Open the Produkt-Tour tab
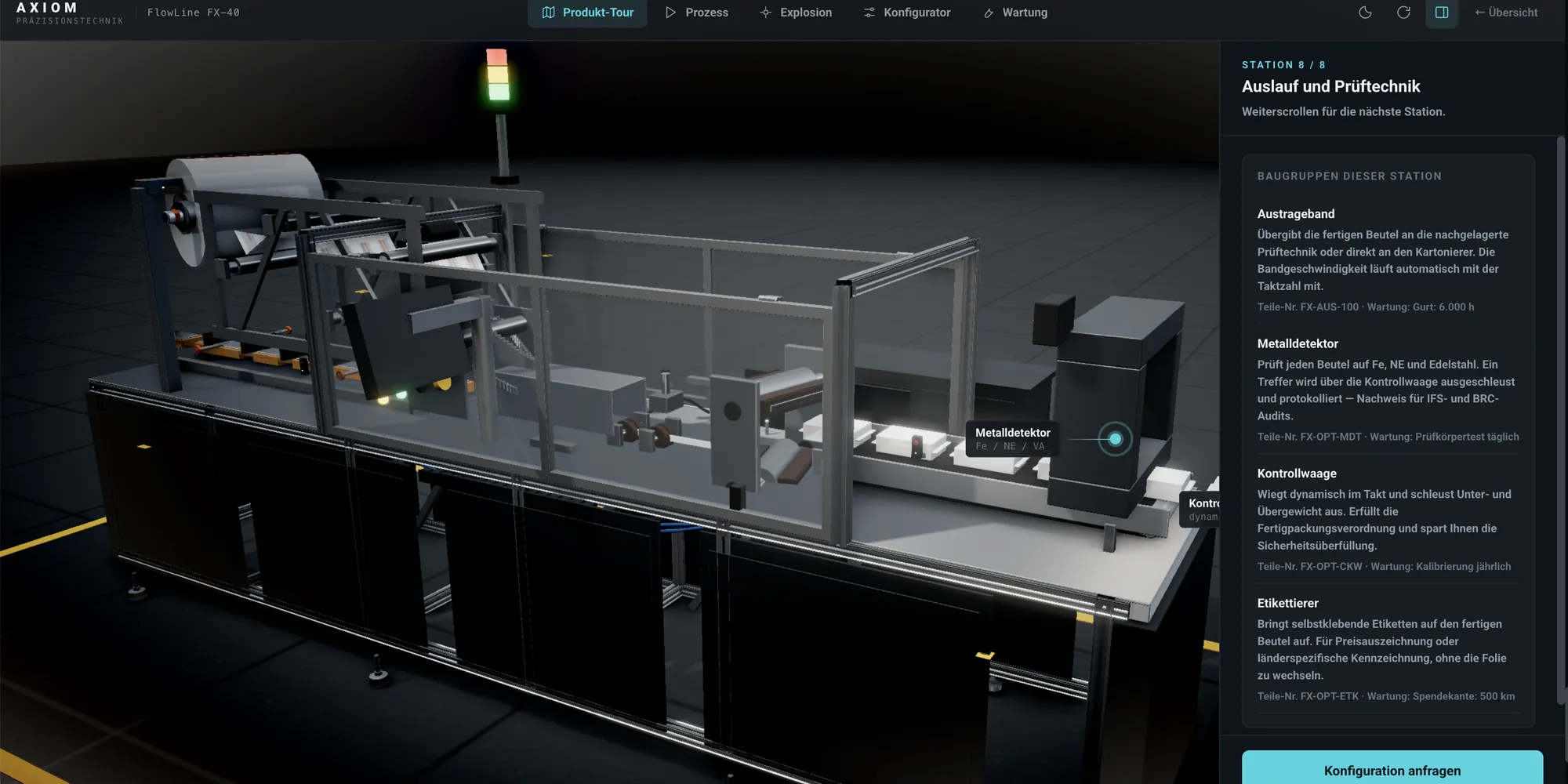This screenshot has width=1568, height=784. pos(587,13)
